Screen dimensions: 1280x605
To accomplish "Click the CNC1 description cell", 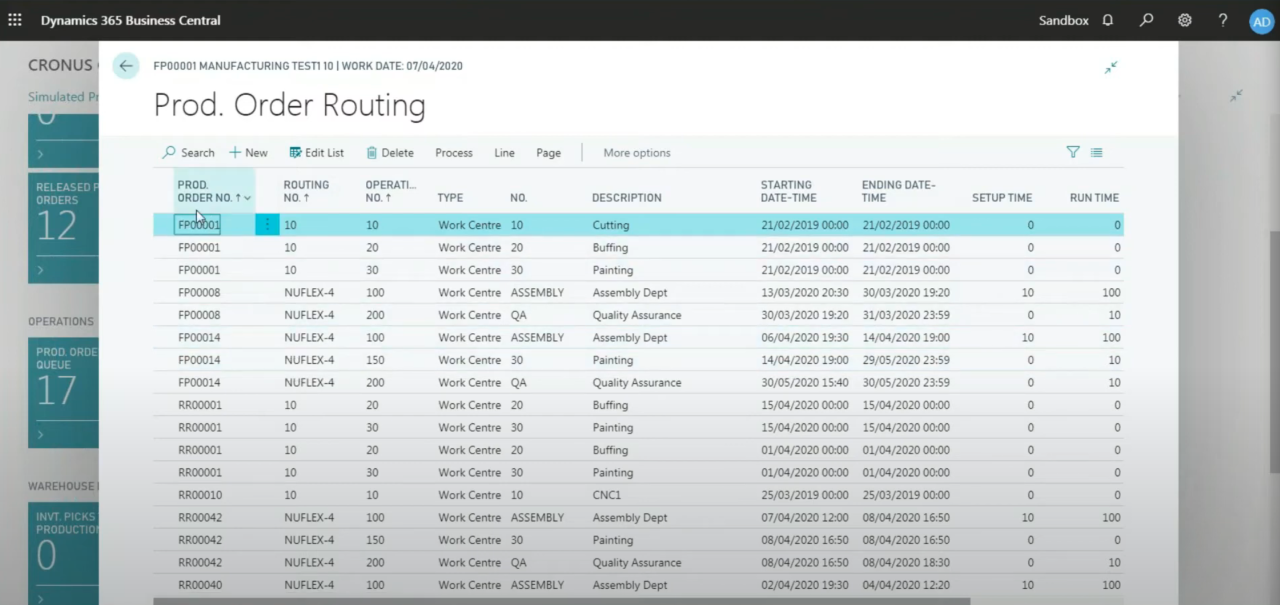I will pos(607,495).
